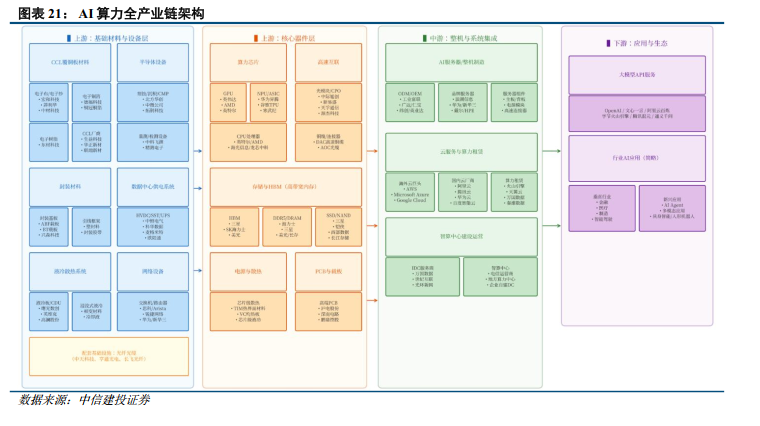The image size is (760, 426).
Task: Select the '品牌服务器' box
Action: pos(462,102)
